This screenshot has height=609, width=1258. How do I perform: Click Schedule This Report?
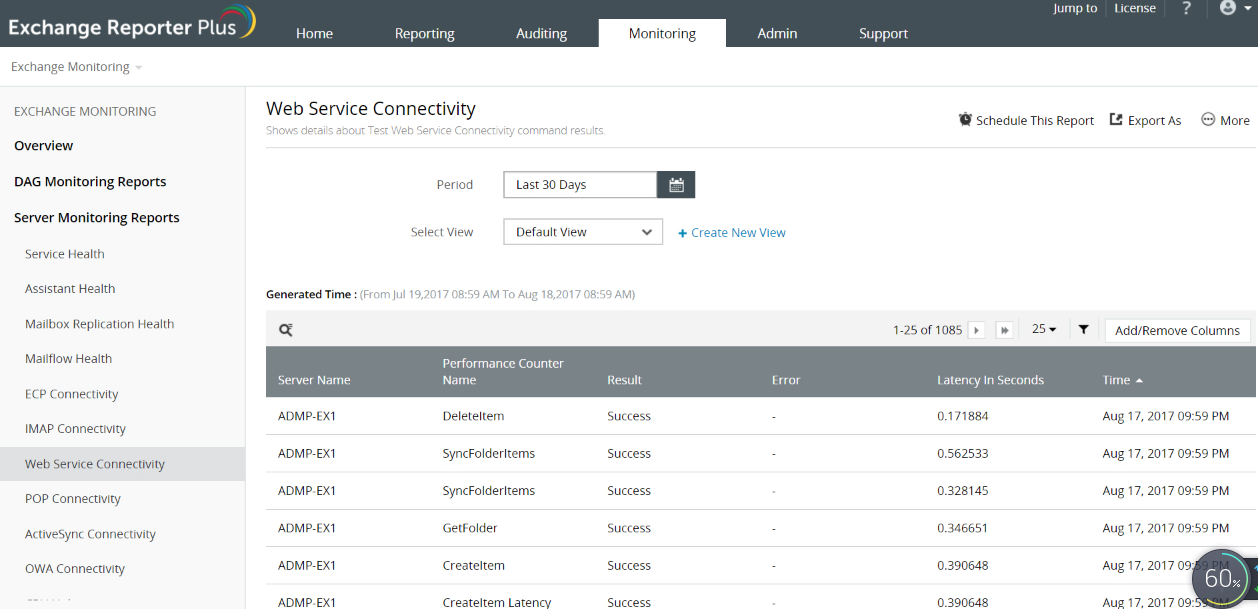(x=1026, y=120)
